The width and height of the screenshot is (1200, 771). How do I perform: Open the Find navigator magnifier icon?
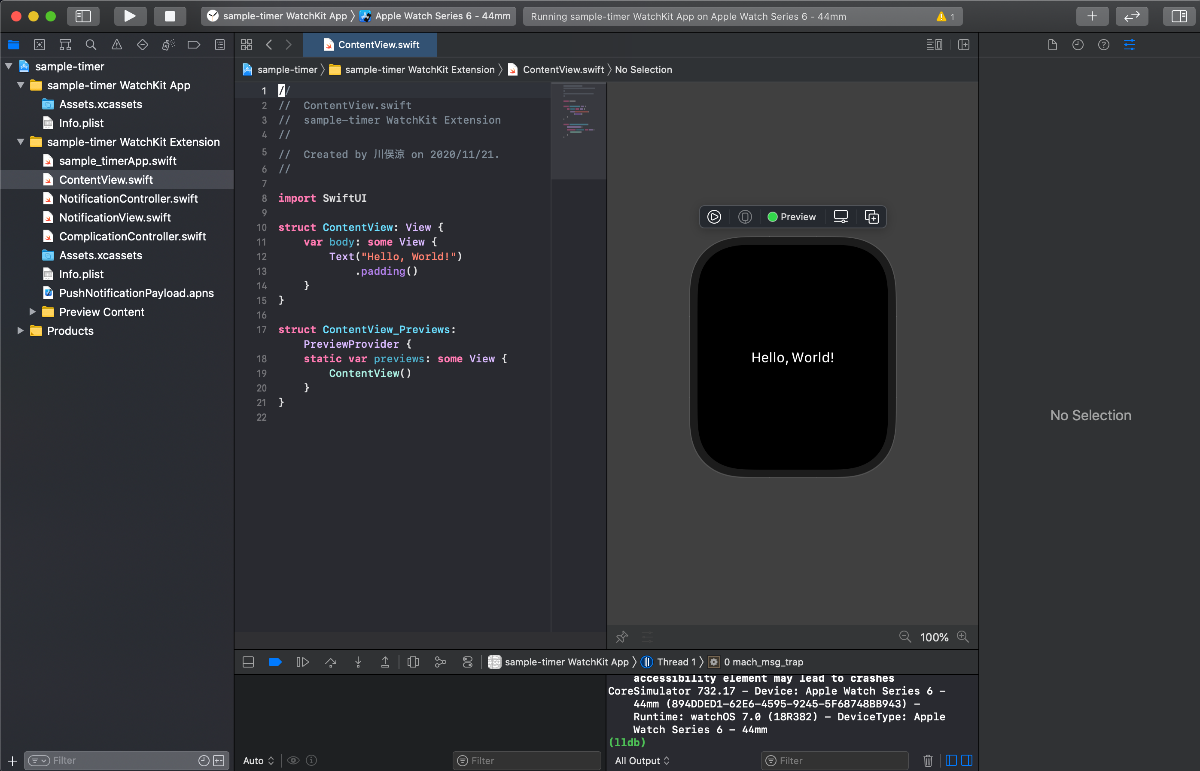click(91, 45)
